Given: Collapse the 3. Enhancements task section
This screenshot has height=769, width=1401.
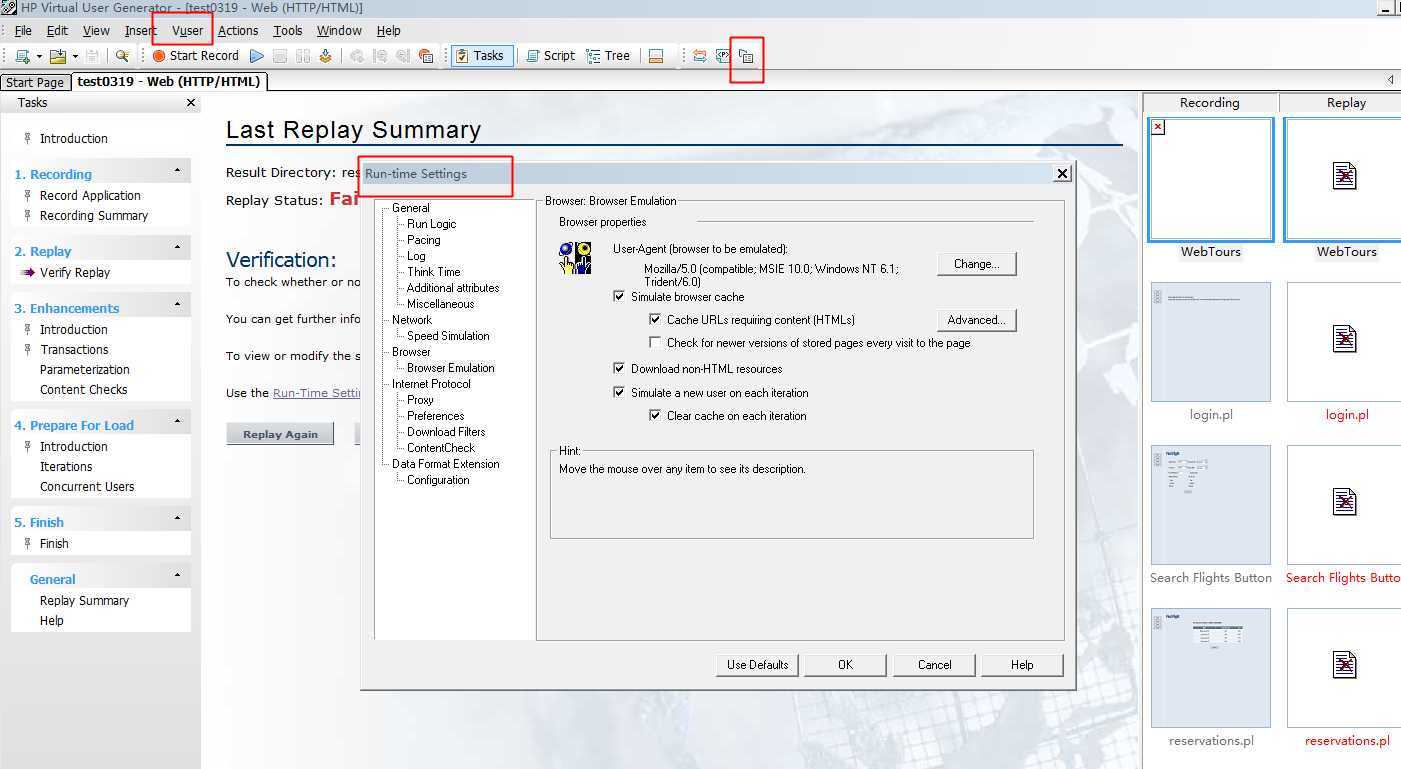Looking at the screenshot, I should [x=178, y=305].
